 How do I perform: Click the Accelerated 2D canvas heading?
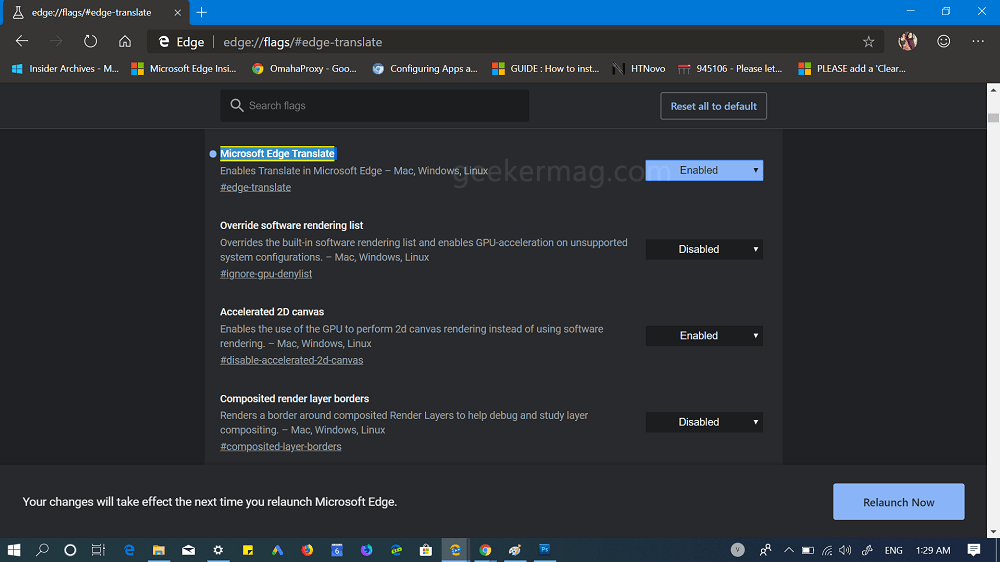pos(272,312)
